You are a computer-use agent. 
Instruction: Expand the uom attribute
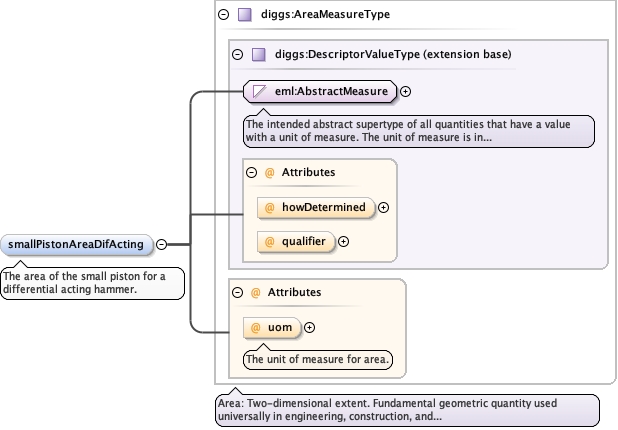coord(309,327)
